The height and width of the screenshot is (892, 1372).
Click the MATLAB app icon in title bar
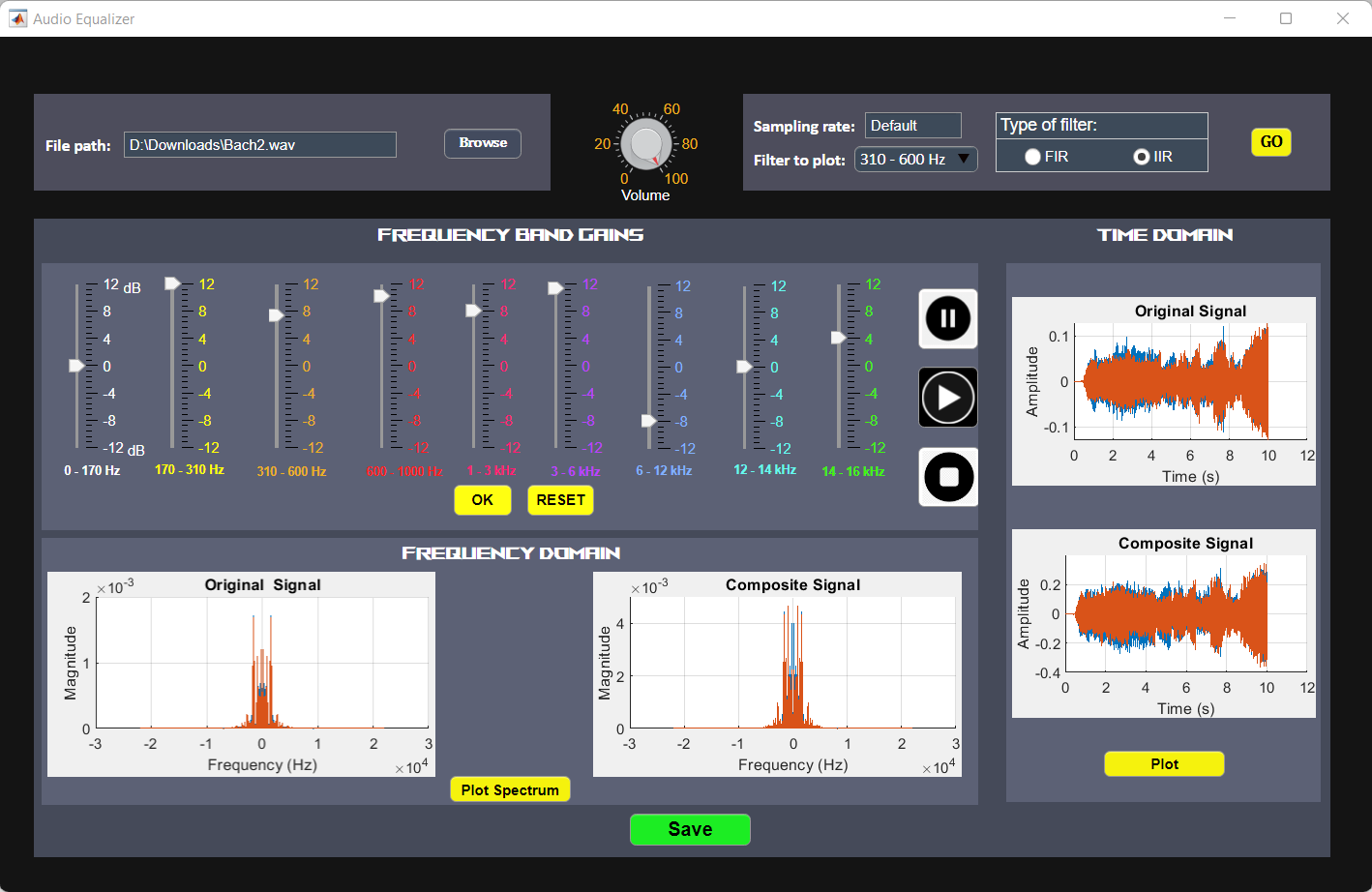[17, 17]
